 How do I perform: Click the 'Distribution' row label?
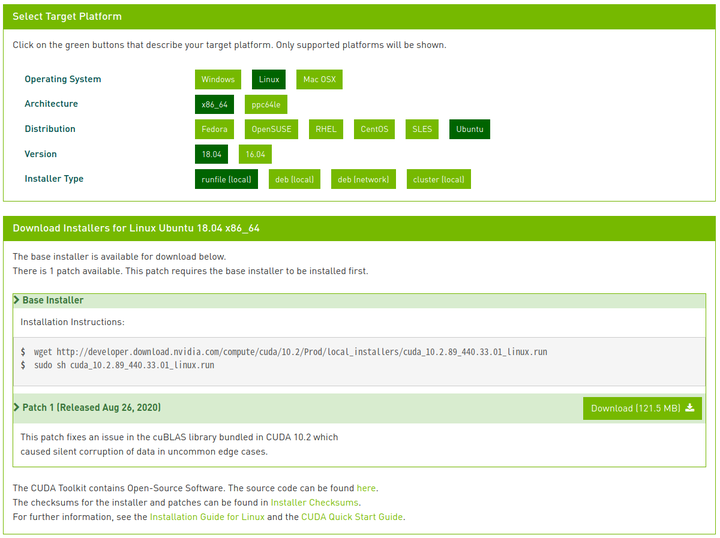50,129
